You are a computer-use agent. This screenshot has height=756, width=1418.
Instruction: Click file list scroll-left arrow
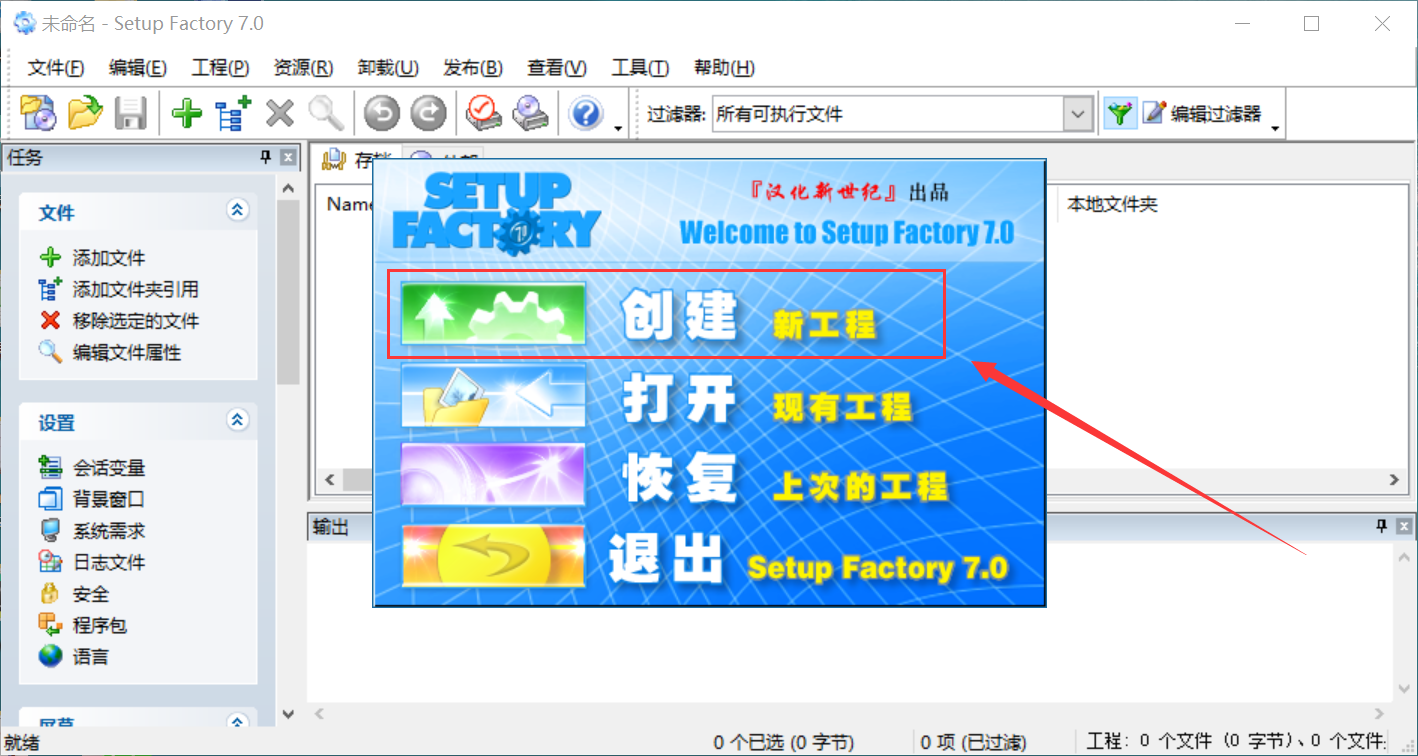pyautogui.click(x=329, y=481)
